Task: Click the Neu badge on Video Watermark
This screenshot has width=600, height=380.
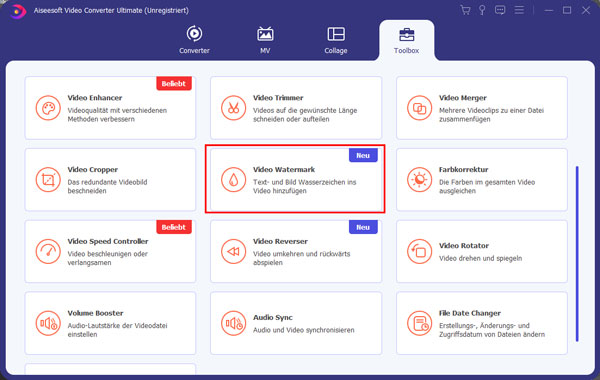Action: pyautogui.click(x=363, y=155)
